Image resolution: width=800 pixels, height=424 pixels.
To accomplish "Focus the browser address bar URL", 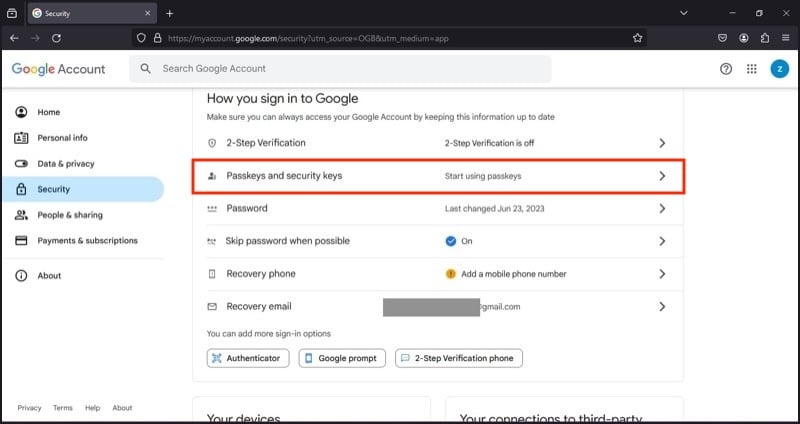I will [x=308, y=38].
